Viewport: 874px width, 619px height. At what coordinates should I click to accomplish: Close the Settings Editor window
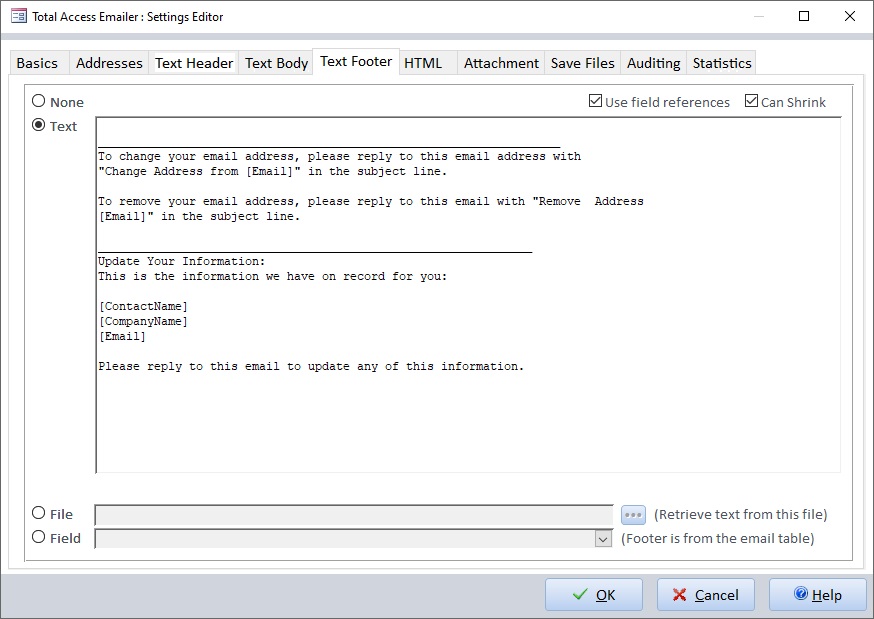[x=849, y=16]
